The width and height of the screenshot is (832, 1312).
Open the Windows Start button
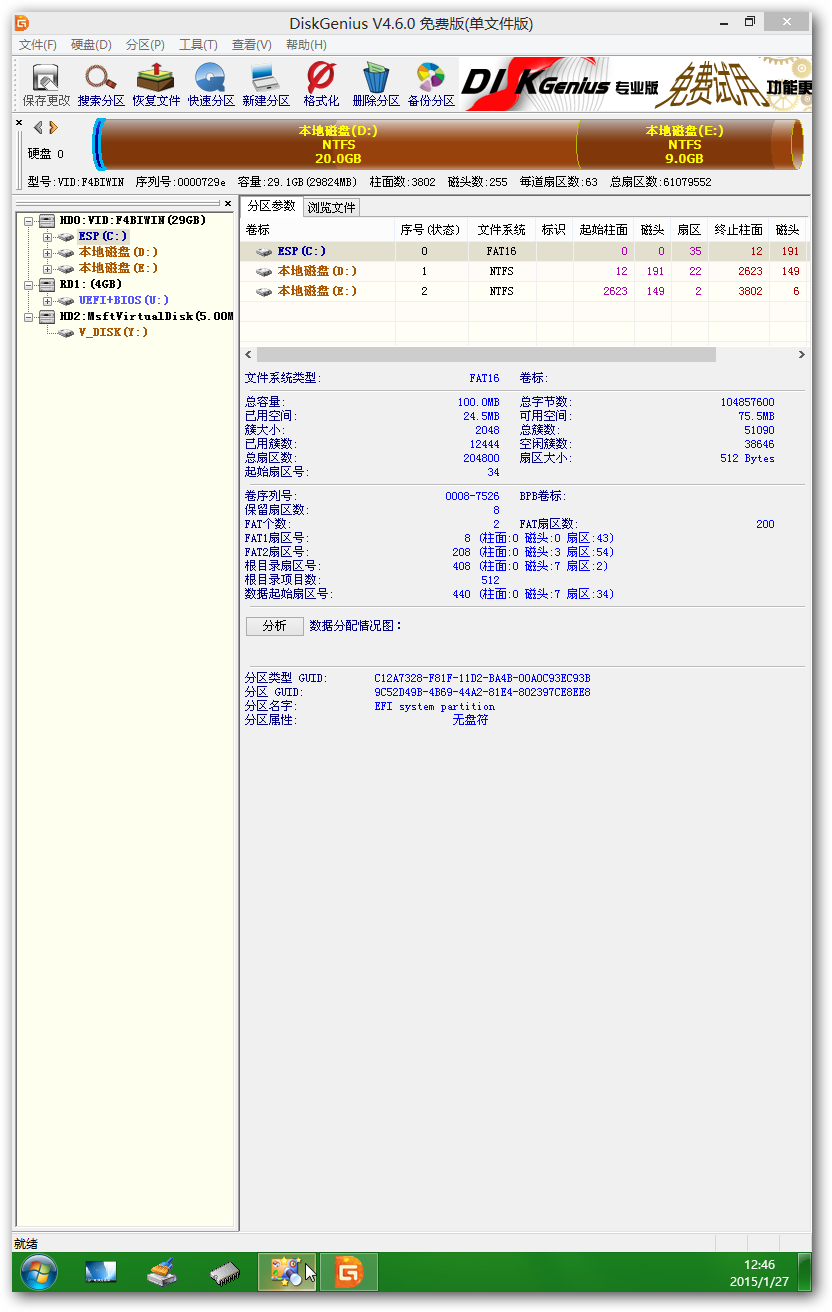39,1272
